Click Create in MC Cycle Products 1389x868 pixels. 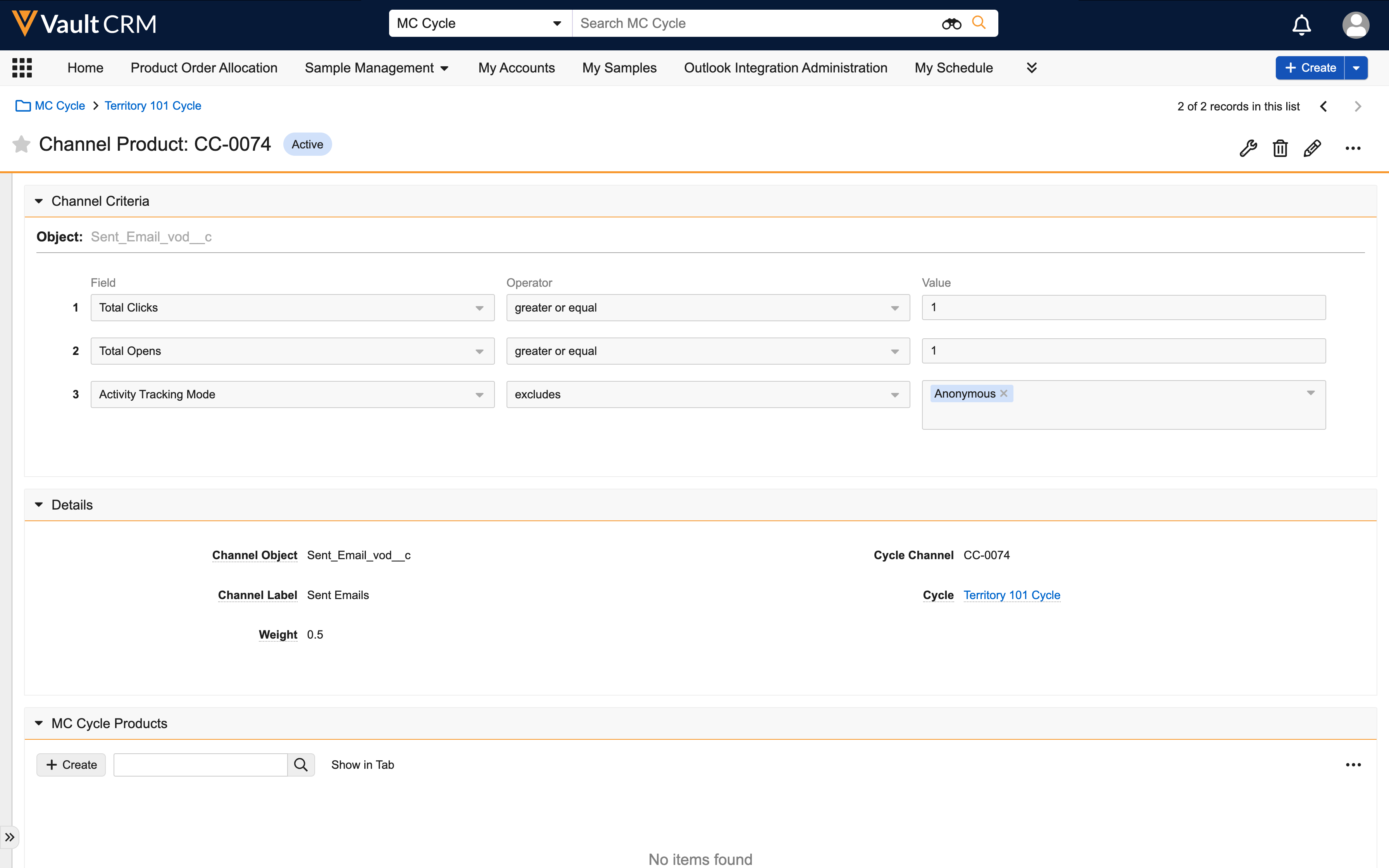(71, 765)
